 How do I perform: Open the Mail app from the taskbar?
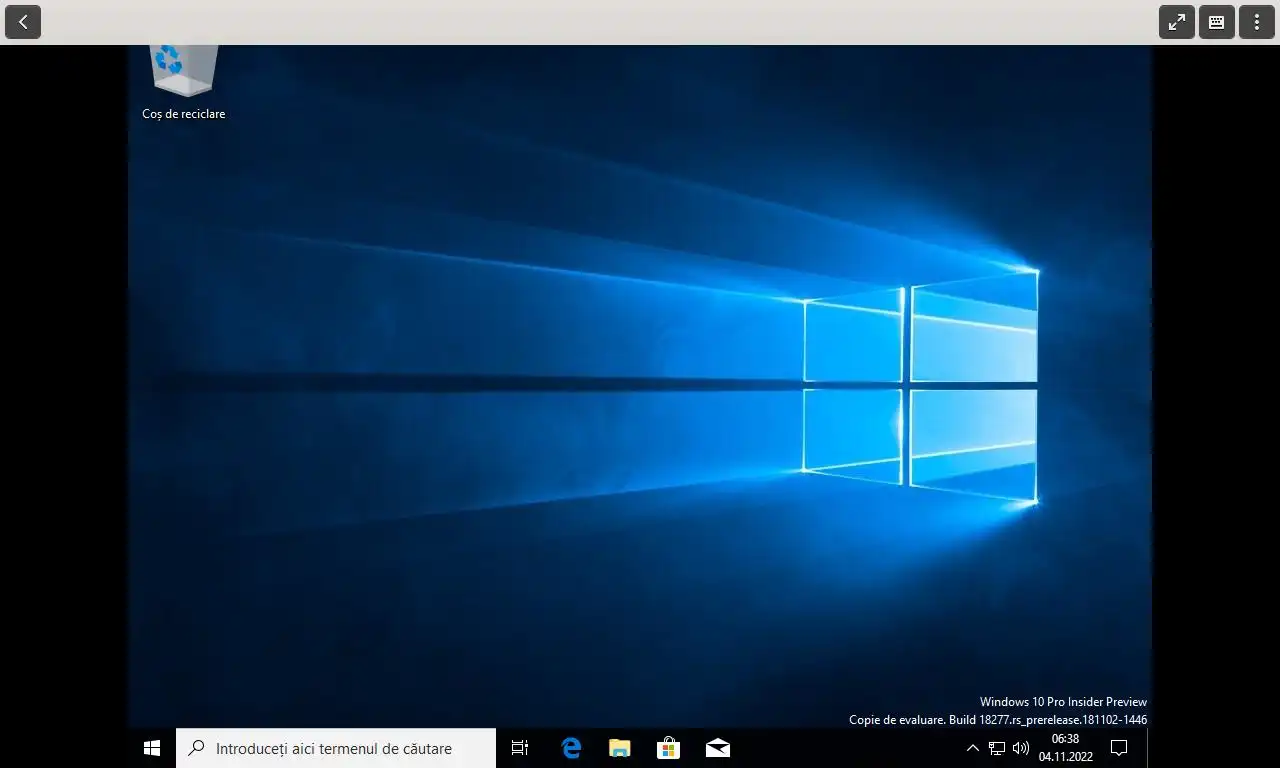[717, 748]
